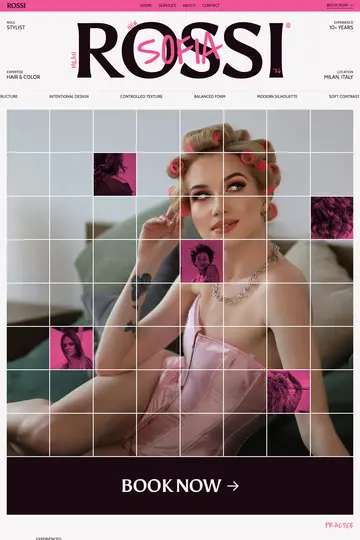Click the arrow icon beside top-bar BOOK NOW
Screen dimensions: 360x540
[x=351, y=6]
